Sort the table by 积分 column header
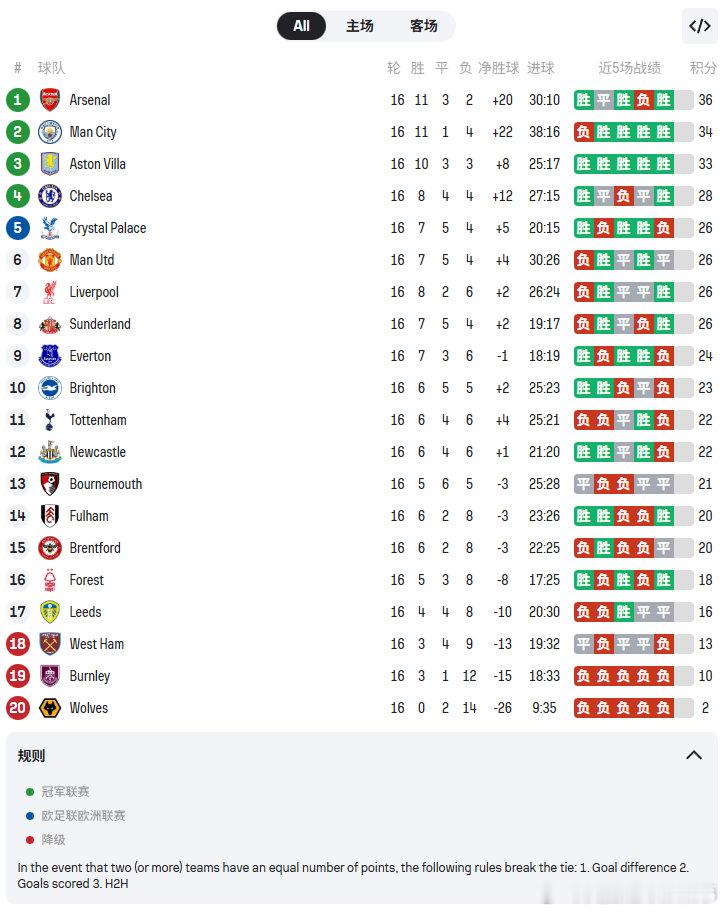 (703, 68)
